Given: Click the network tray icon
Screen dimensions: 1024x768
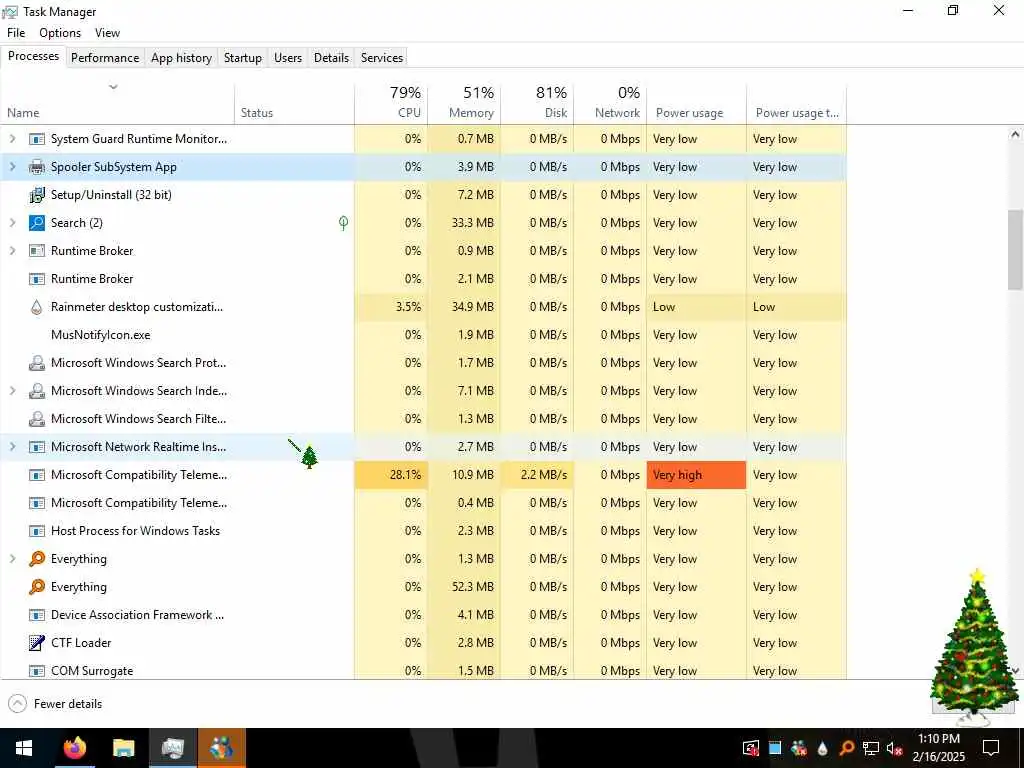Looking at the screenshot, I should 871,748.
